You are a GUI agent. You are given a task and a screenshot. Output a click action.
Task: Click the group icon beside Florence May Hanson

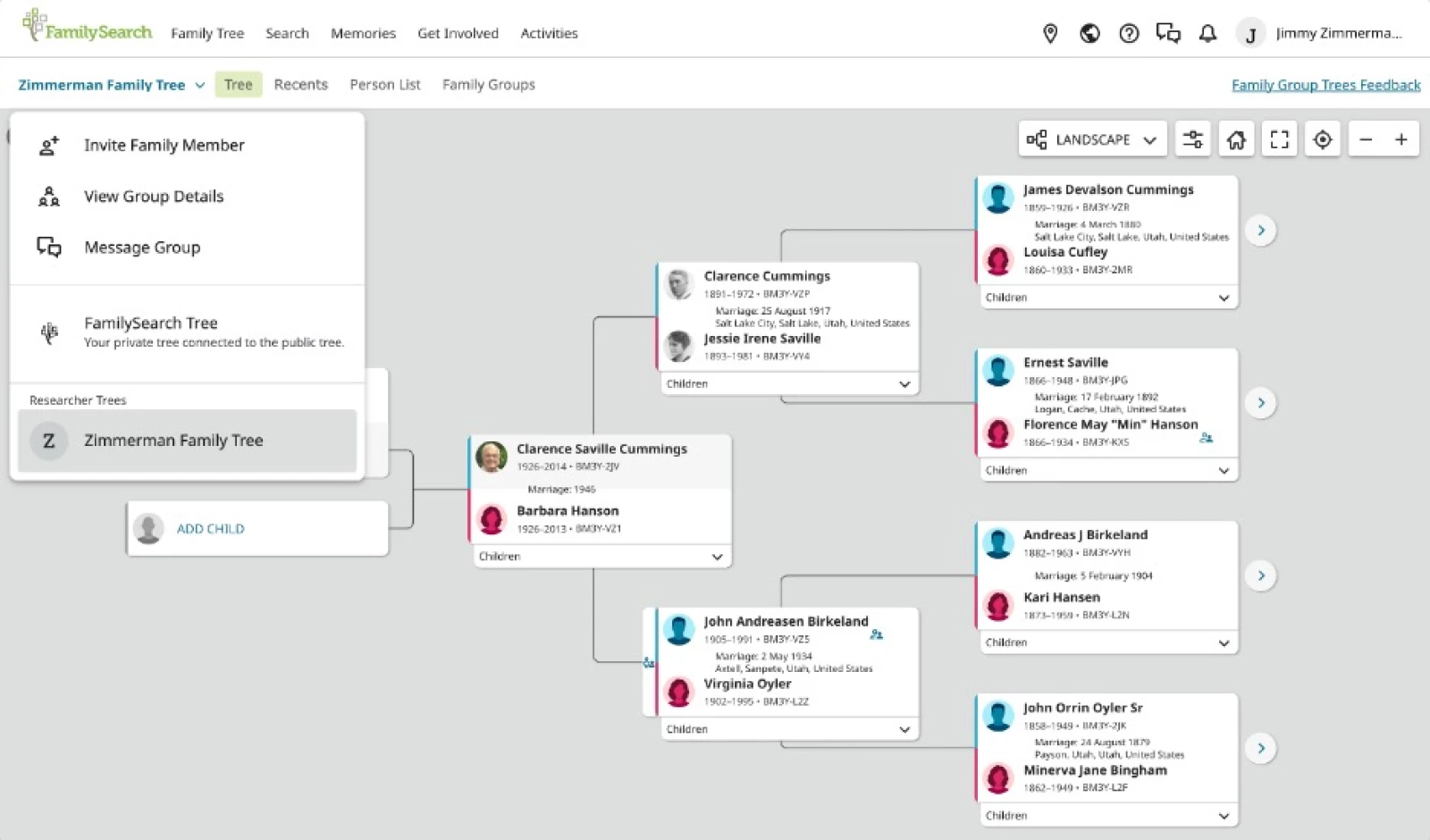tap(1207, 438)
